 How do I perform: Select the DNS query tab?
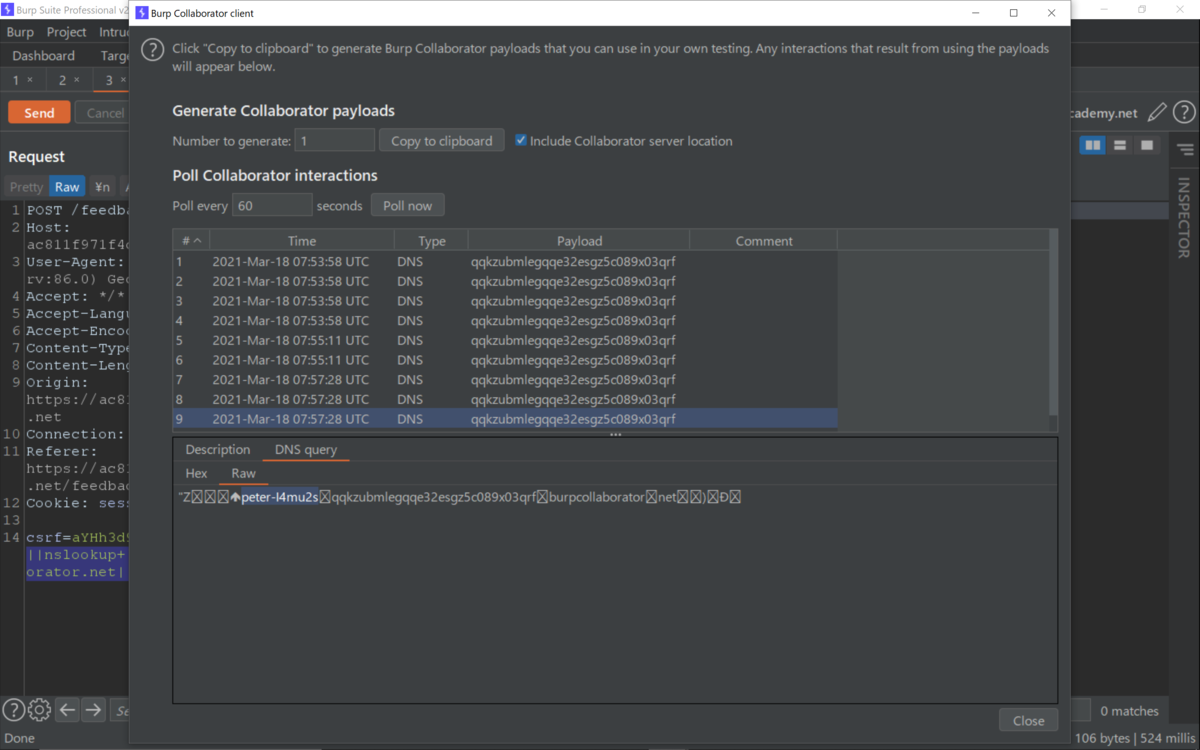pyautogui.click(x=306, y=449)
